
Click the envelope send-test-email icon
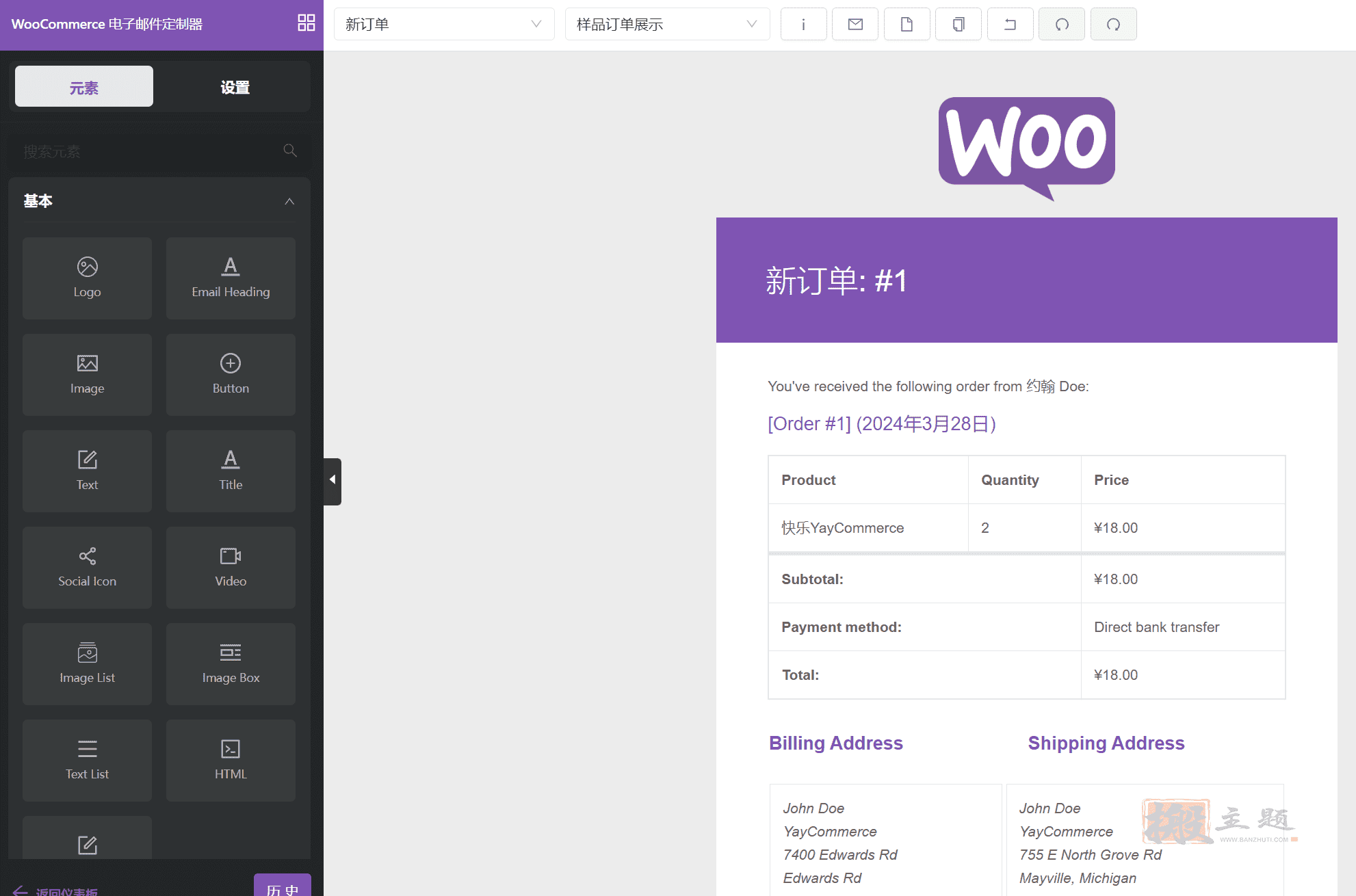(x=855, y=24)
